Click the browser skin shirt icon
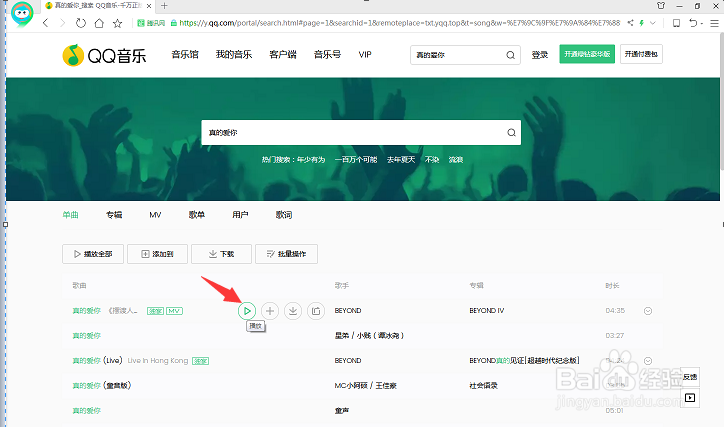This screenshot has height=427, width=724. (661, 6)
